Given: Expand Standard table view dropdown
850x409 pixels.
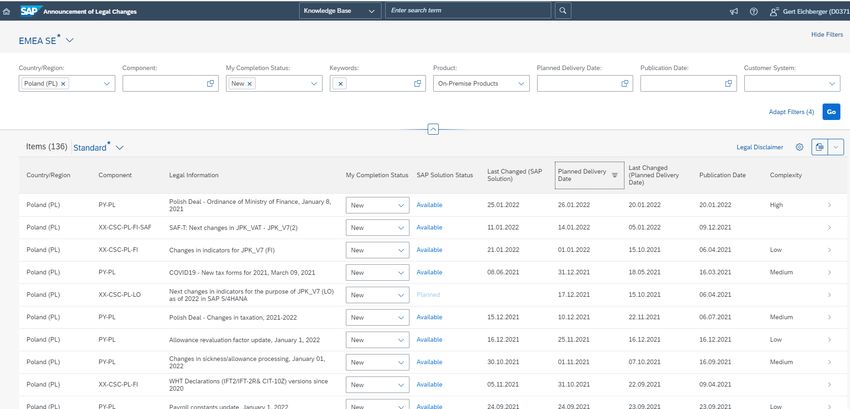Looking at the screenshot, I should pyautogui.click(x=120, y=148).
